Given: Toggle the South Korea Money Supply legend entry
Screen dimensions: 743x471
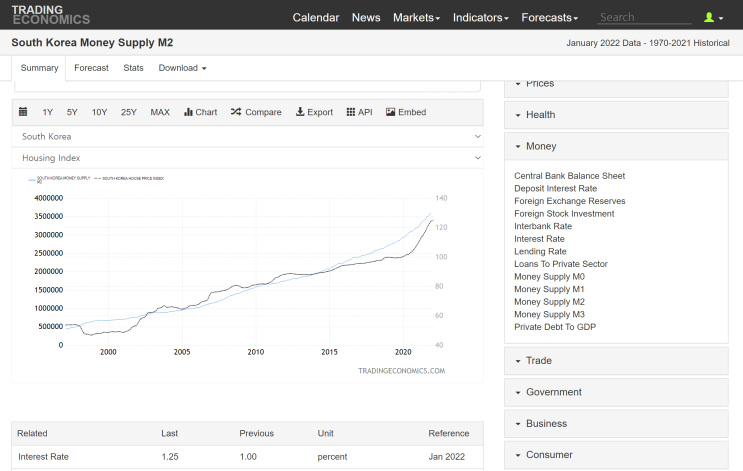Looking at the screenshot, I should tap(60, 179).
